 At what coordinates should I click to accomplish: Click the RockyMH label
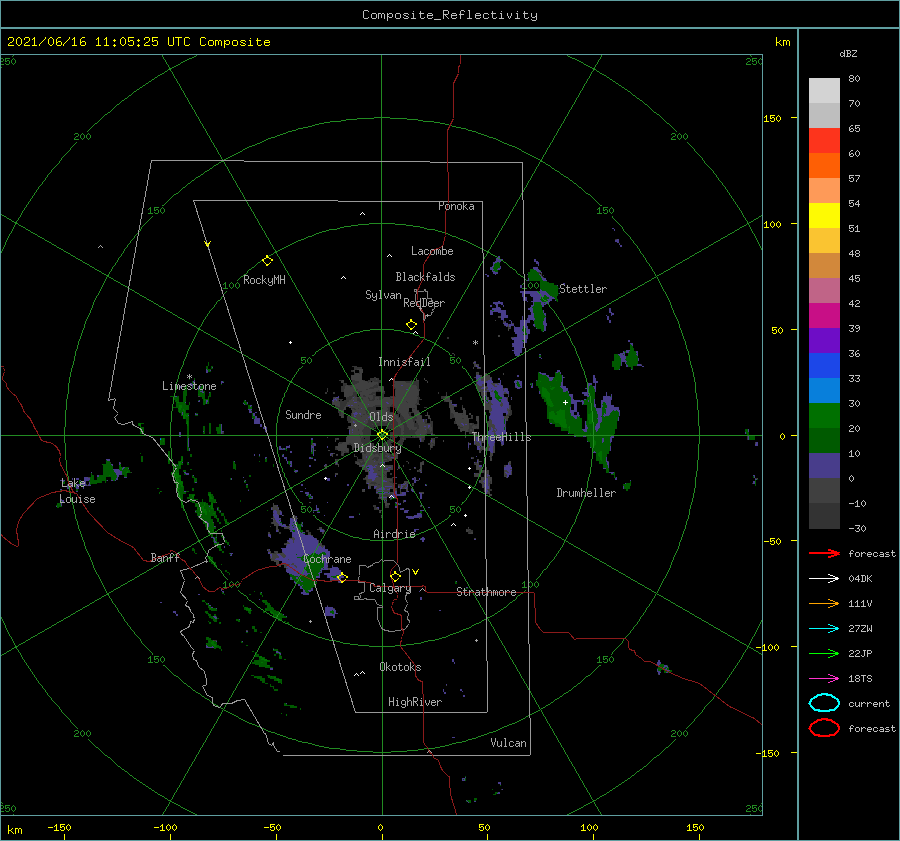(x=264, y=280)
